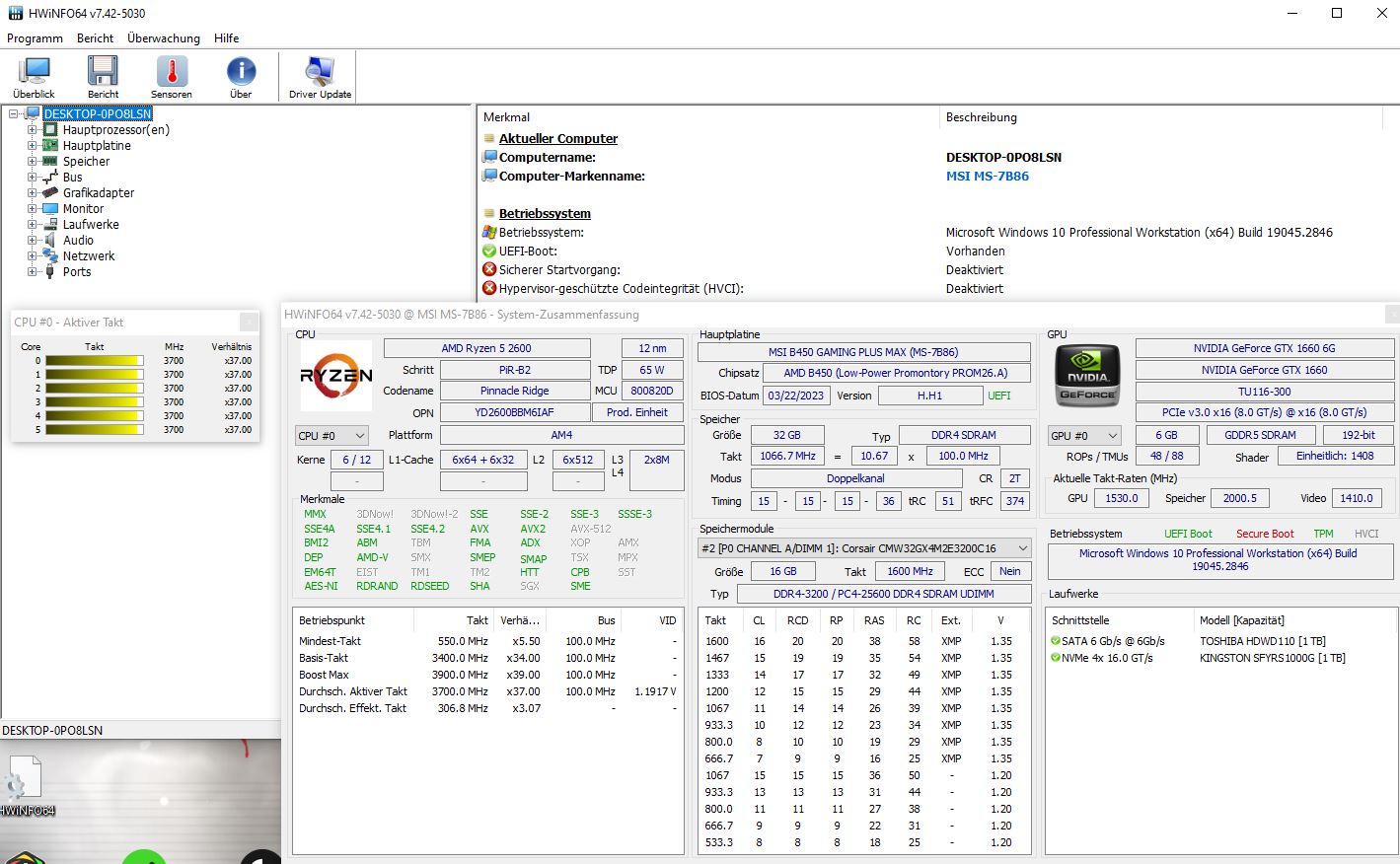Image resolution: width=1400 pixels, height=864 pixels.
Task: Click the Hauptplatine motherboard tree icon
Action: 50,145
